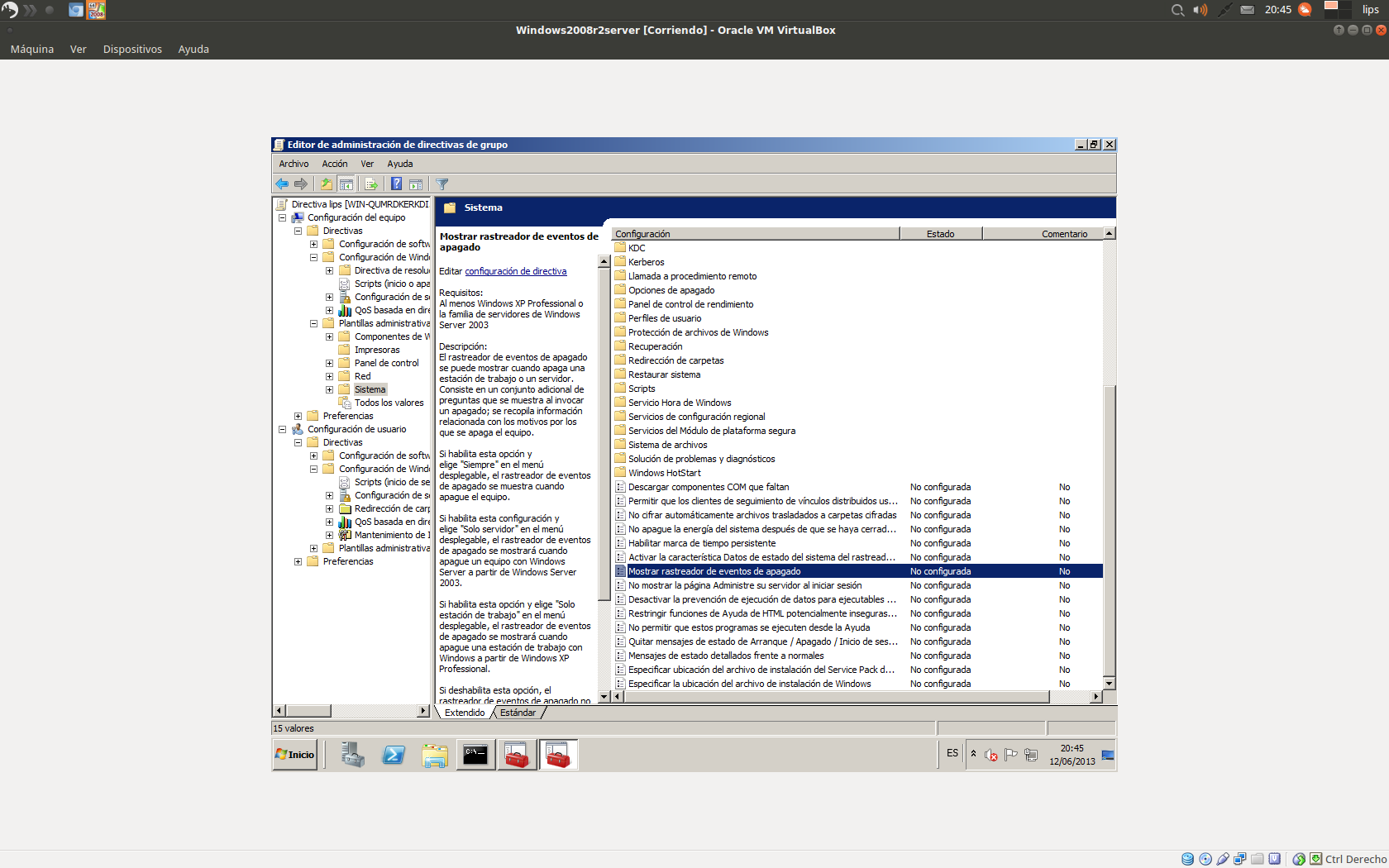Expand the Red tree node
Viewport: 1389px width, 868px height.
pyautogui.click(x=329, y=376)
